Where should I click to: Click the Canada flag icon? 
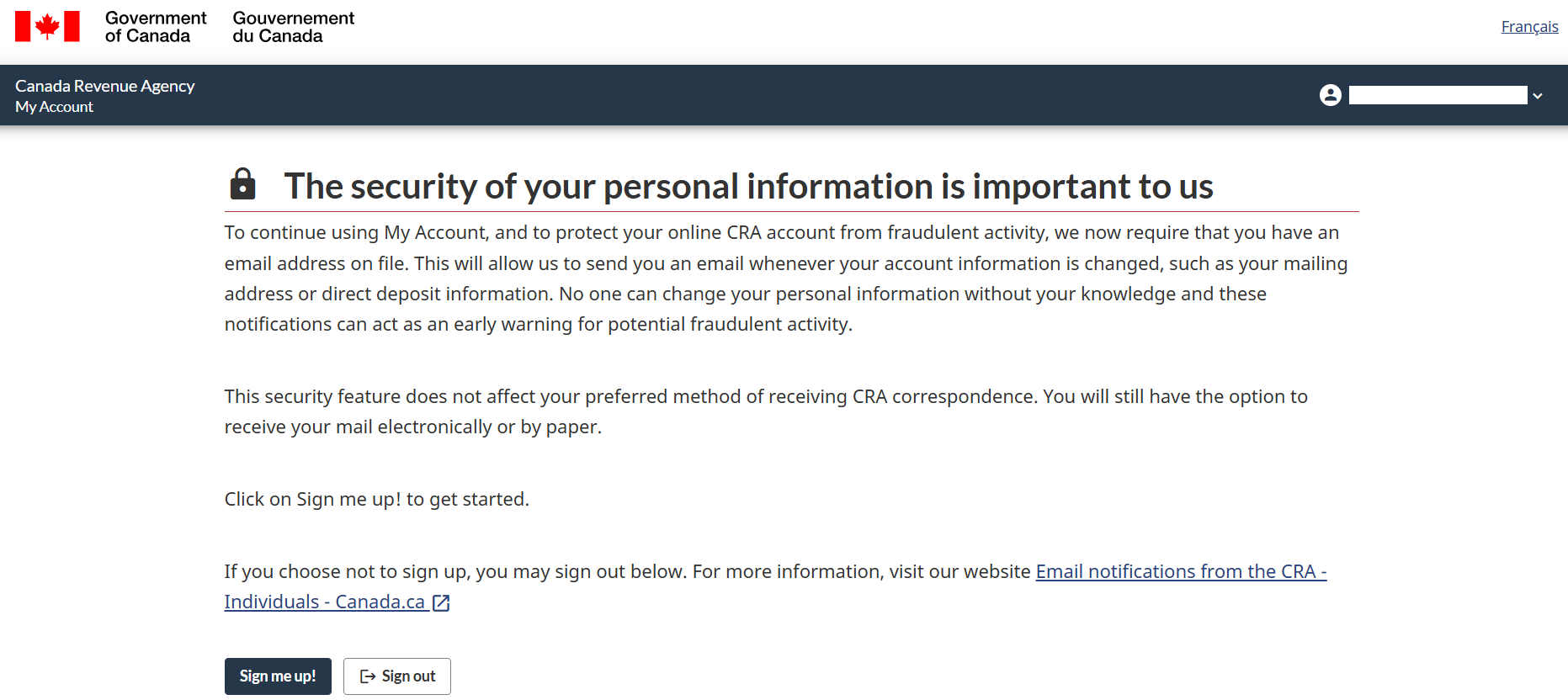[x=47, y=26]
